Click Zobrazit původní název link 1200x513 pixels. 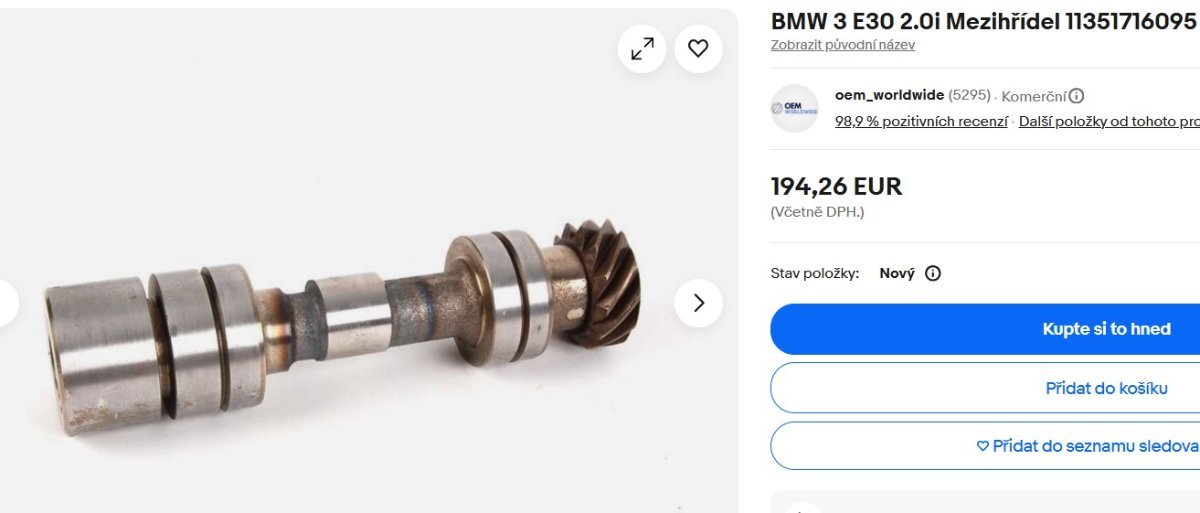(842, 45)
